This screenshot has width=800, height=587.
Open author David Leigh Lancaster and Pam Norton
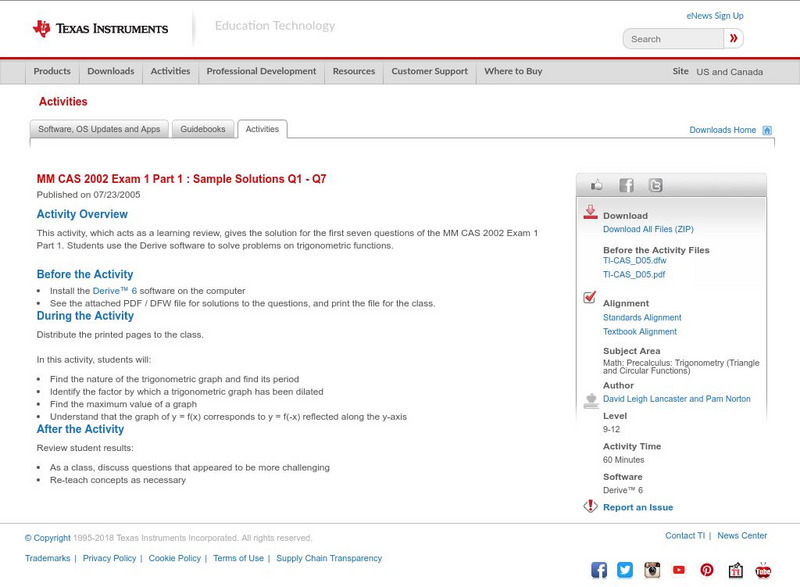coord(677,399)
